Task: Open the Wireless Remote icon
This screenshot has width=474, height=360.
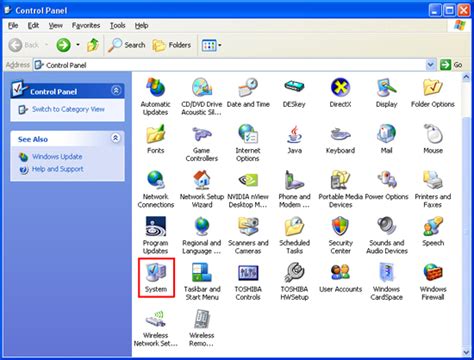Action: pos(202,328)
